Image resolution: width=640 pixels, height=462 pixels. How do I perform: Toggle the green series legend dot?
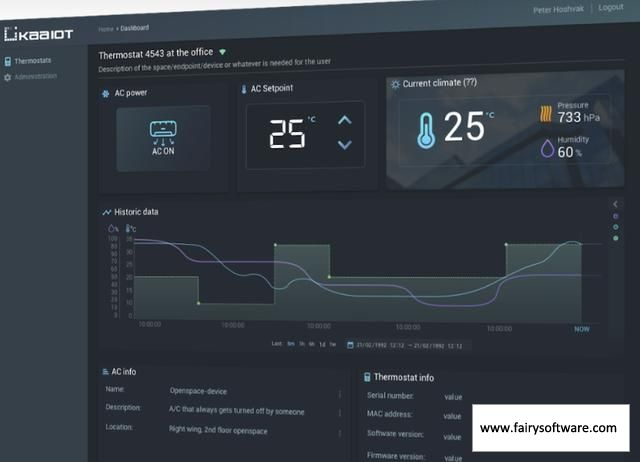(x=616, y=238)
